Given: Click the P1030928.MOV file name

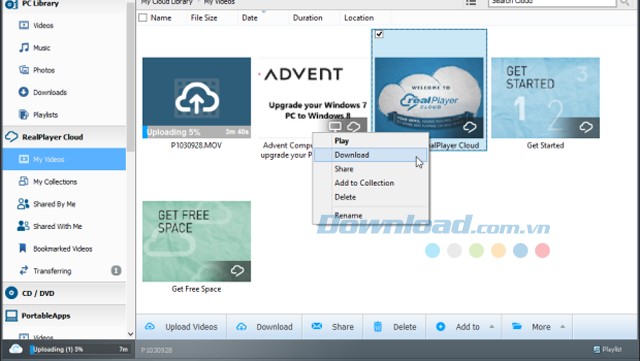Looking at the screenshot, I should tap(196, 145).
